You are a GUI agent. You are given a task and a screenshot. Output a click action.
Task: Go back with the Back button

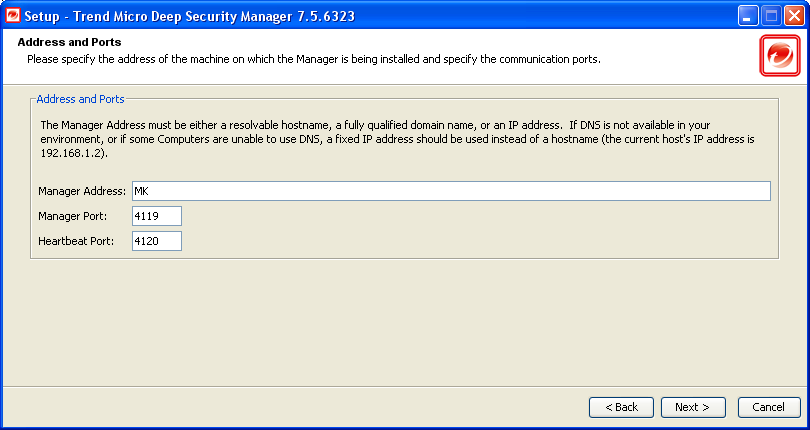(621, 407)
